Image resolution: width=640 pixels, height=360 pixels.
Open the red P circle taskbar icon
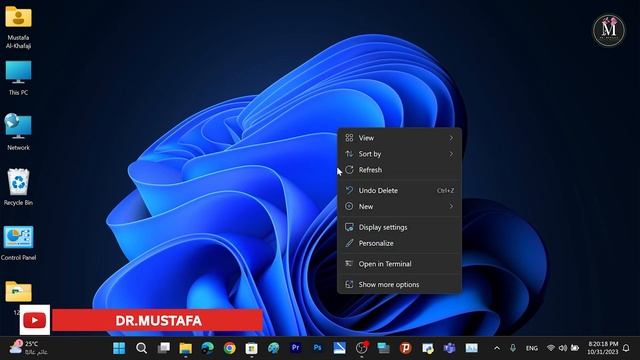[x=405, y=348]
